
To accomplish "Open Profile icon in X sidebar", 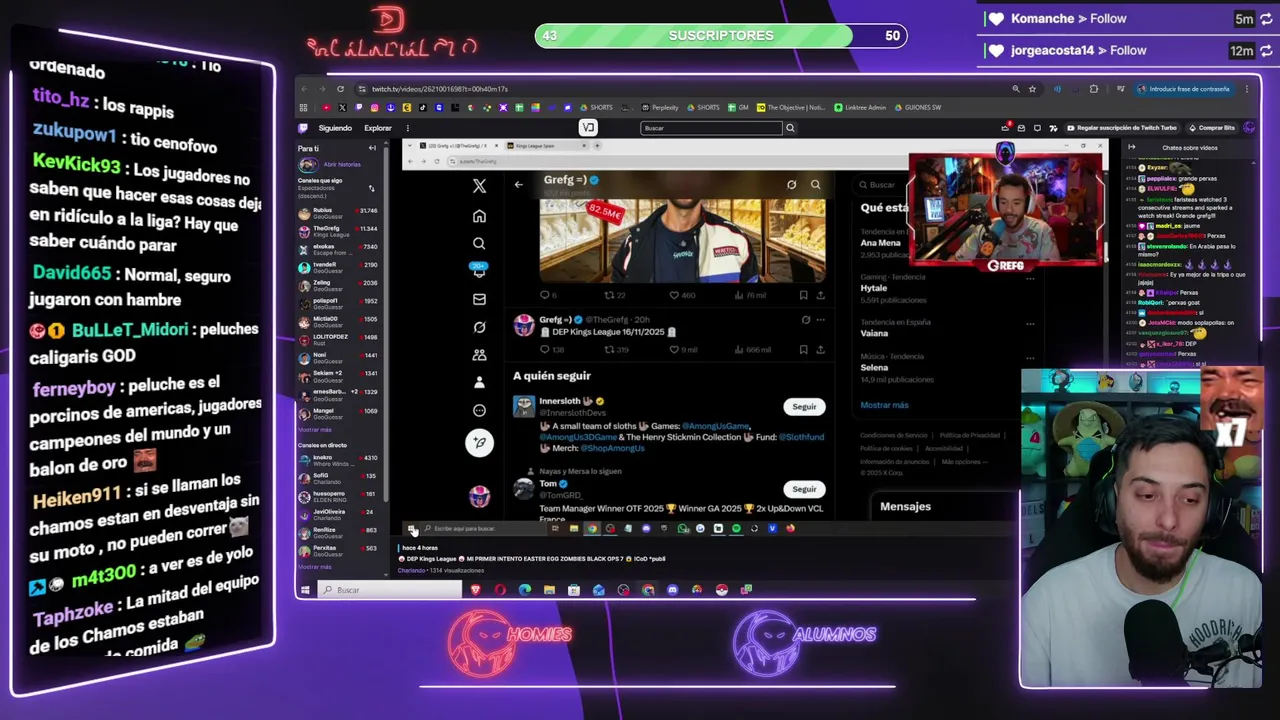I will (479, 382).
